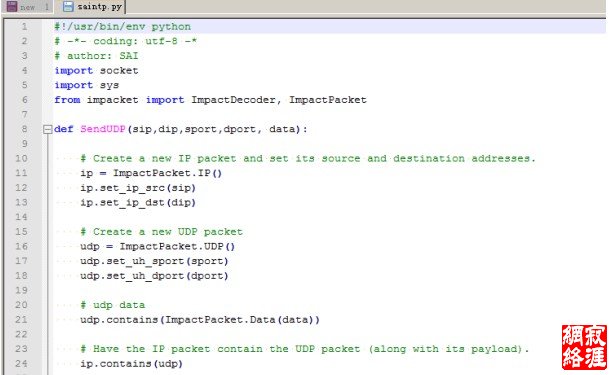This screenshot has height=375, width=612.
Task: Click ImpactDecoder in the import statement
Action: [233, 100]
